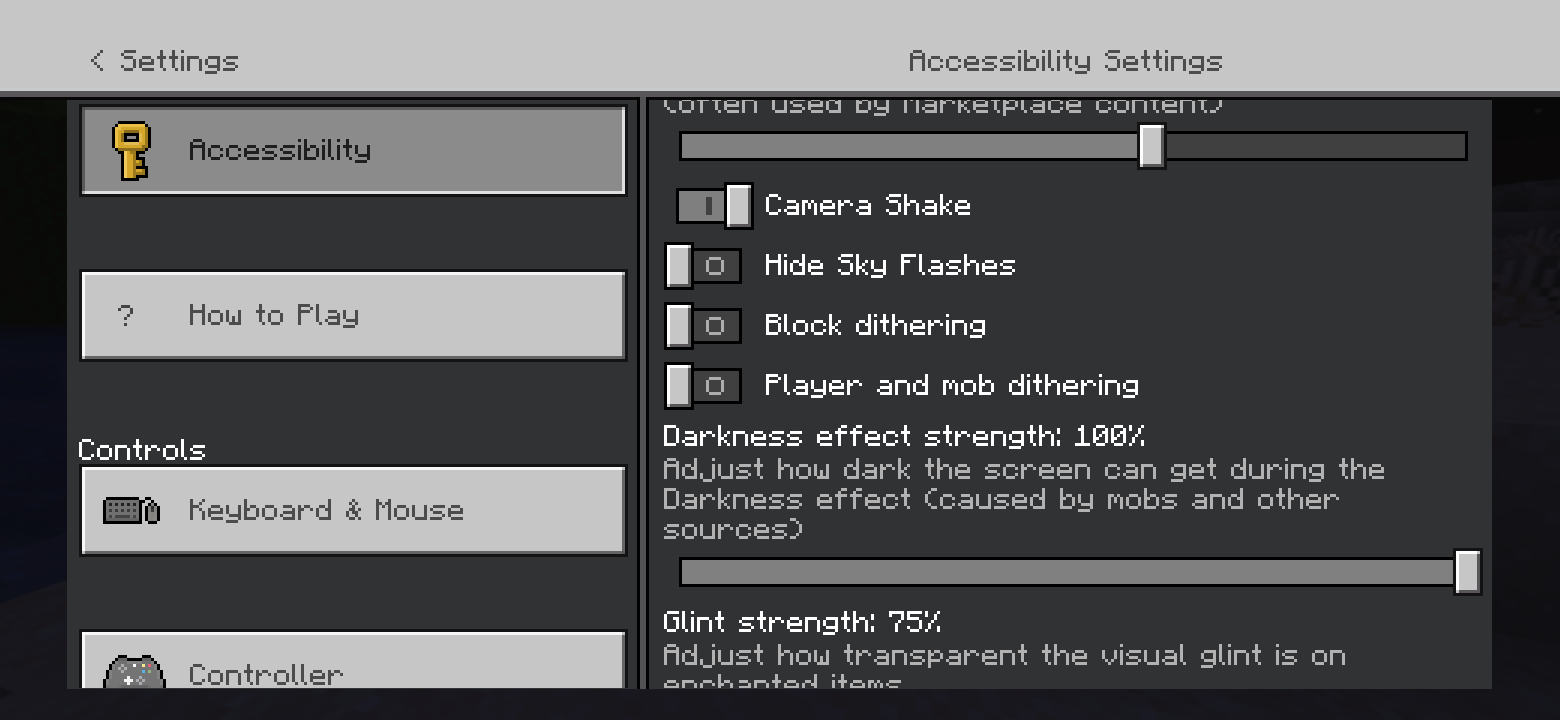Go to the Keyboard & Mouse tab label

326,511
